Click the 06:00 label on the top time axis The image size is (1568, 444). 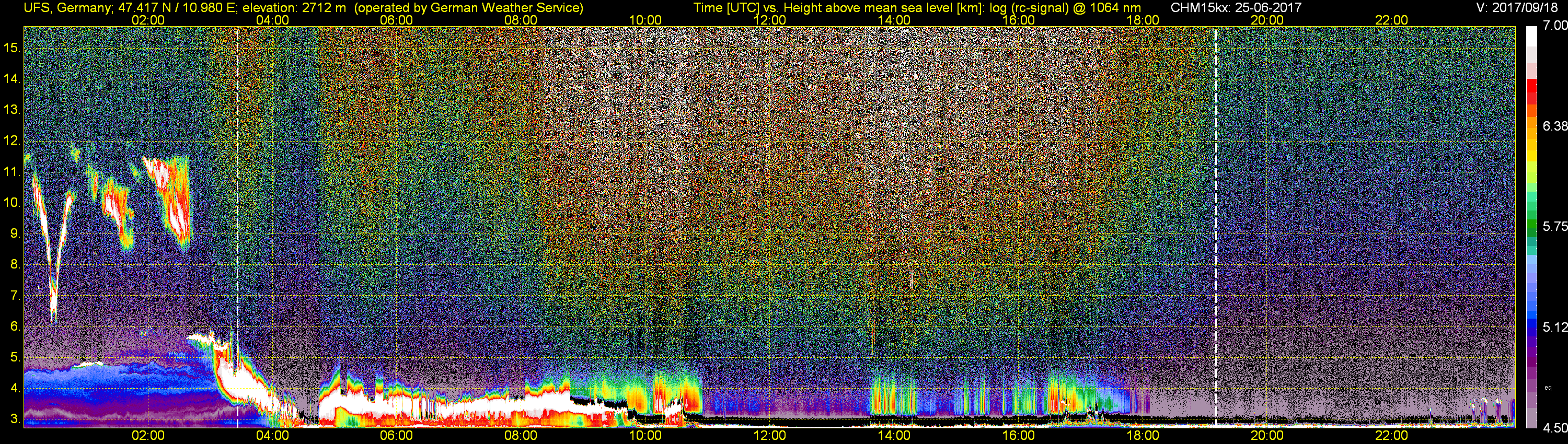(x=396, y=20)
